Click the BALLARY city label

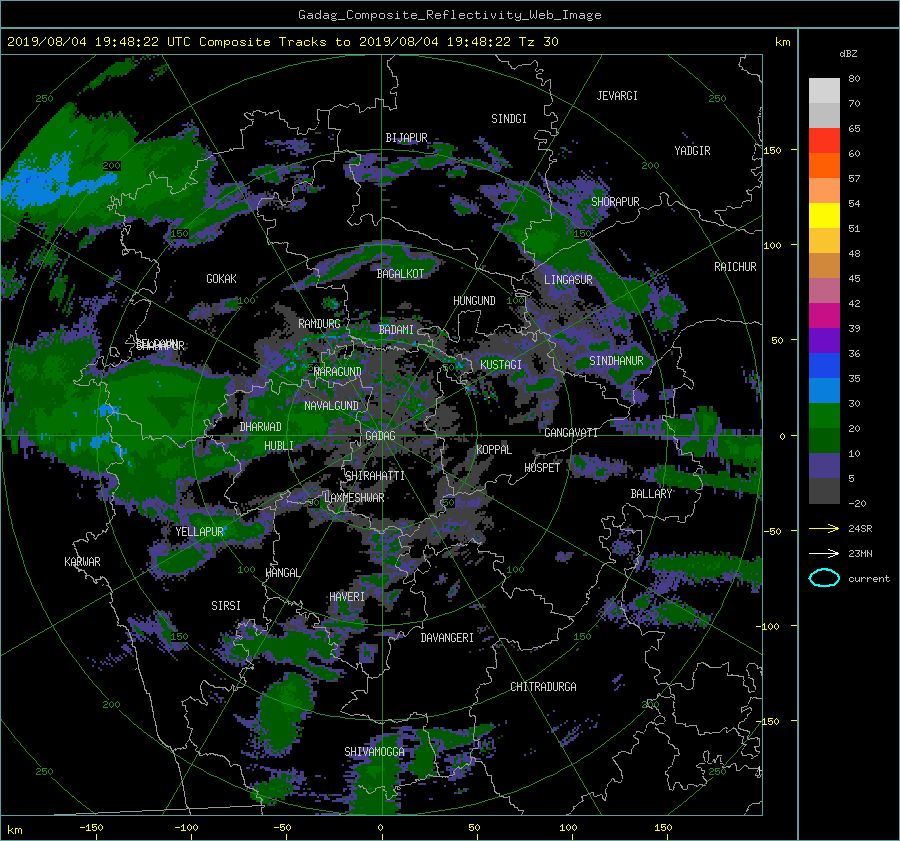(x=651, y=494)
